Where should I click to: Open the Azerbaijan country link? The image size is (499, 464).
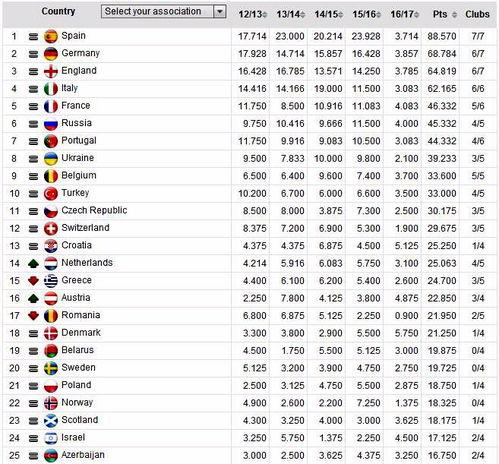tap(83, 455)
